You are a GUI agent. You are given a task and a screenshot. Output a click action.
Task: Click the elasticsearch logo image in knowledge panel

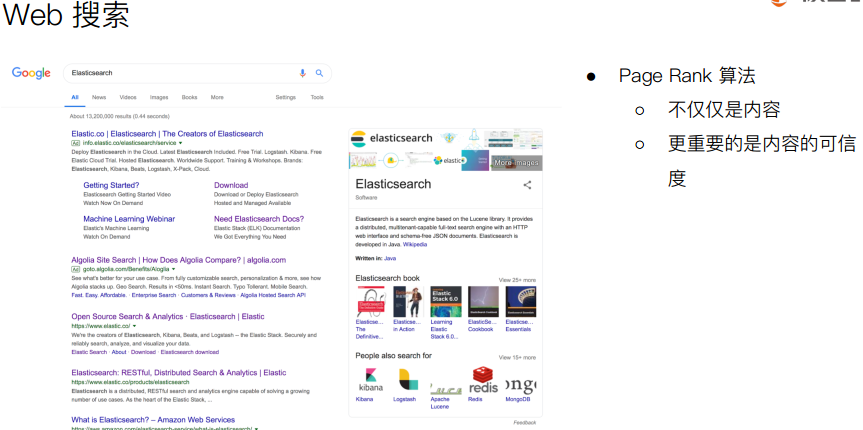point(391,139)
